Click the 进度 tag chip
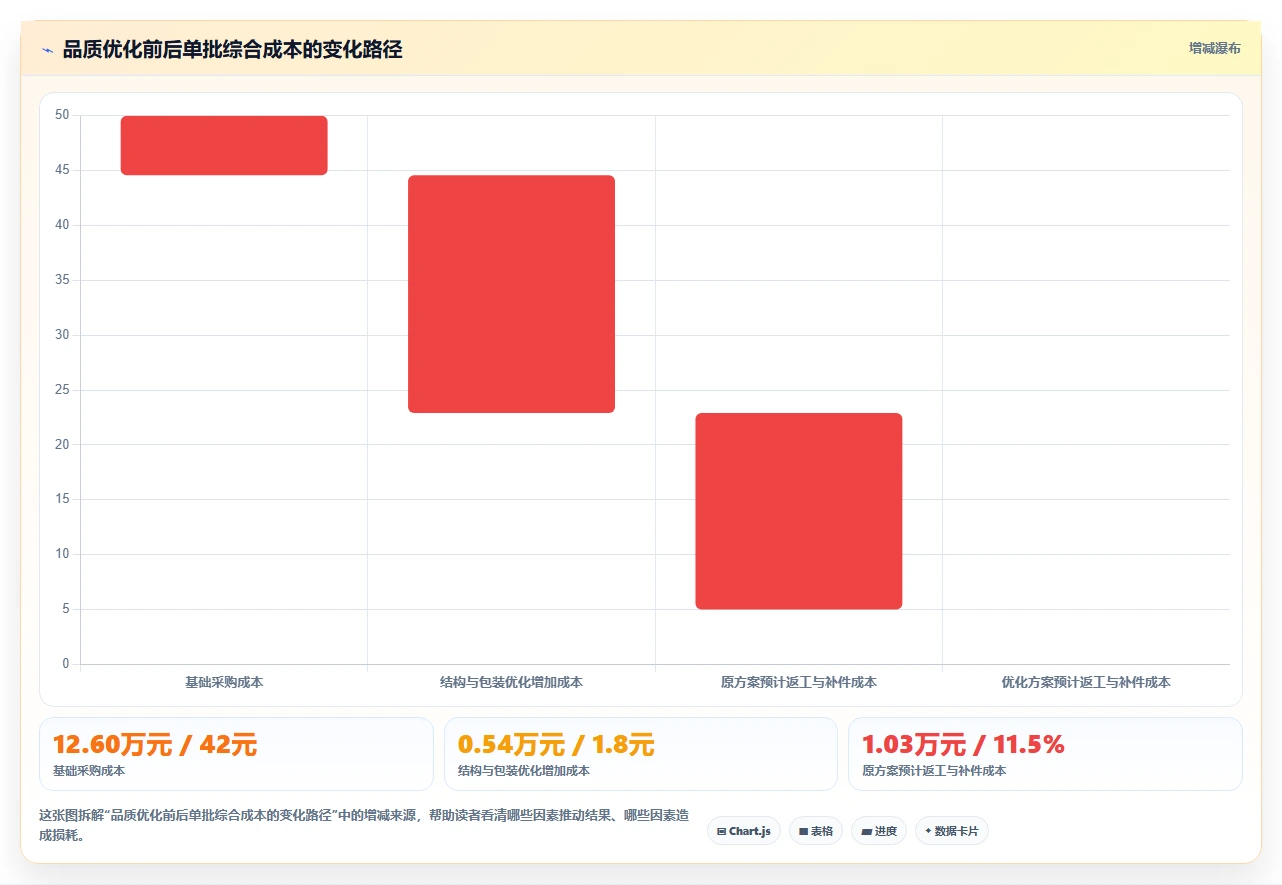 coord(879,831)
